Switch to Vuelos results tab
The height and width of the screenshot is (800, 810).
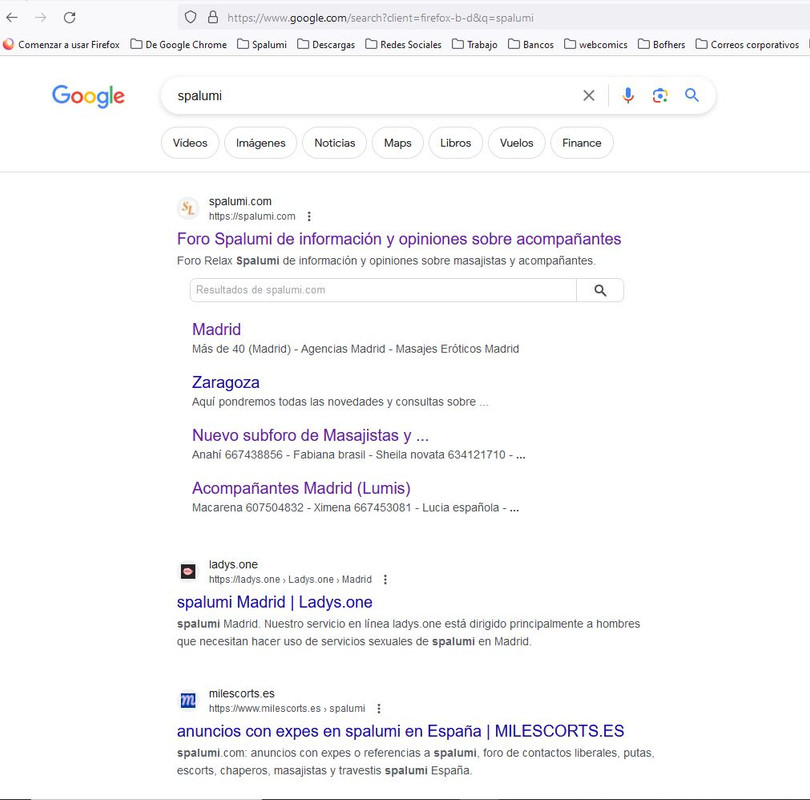[517, 143]
